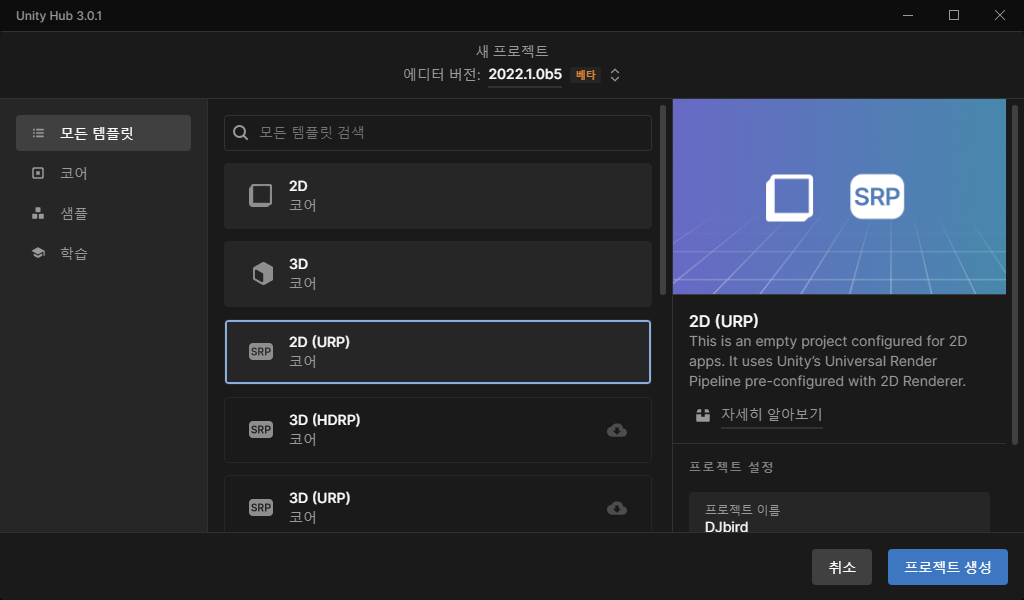Click the 2D (URP) title in the details panel
The width and height of the screenshot is (1024, 600).
coord(724,321)
